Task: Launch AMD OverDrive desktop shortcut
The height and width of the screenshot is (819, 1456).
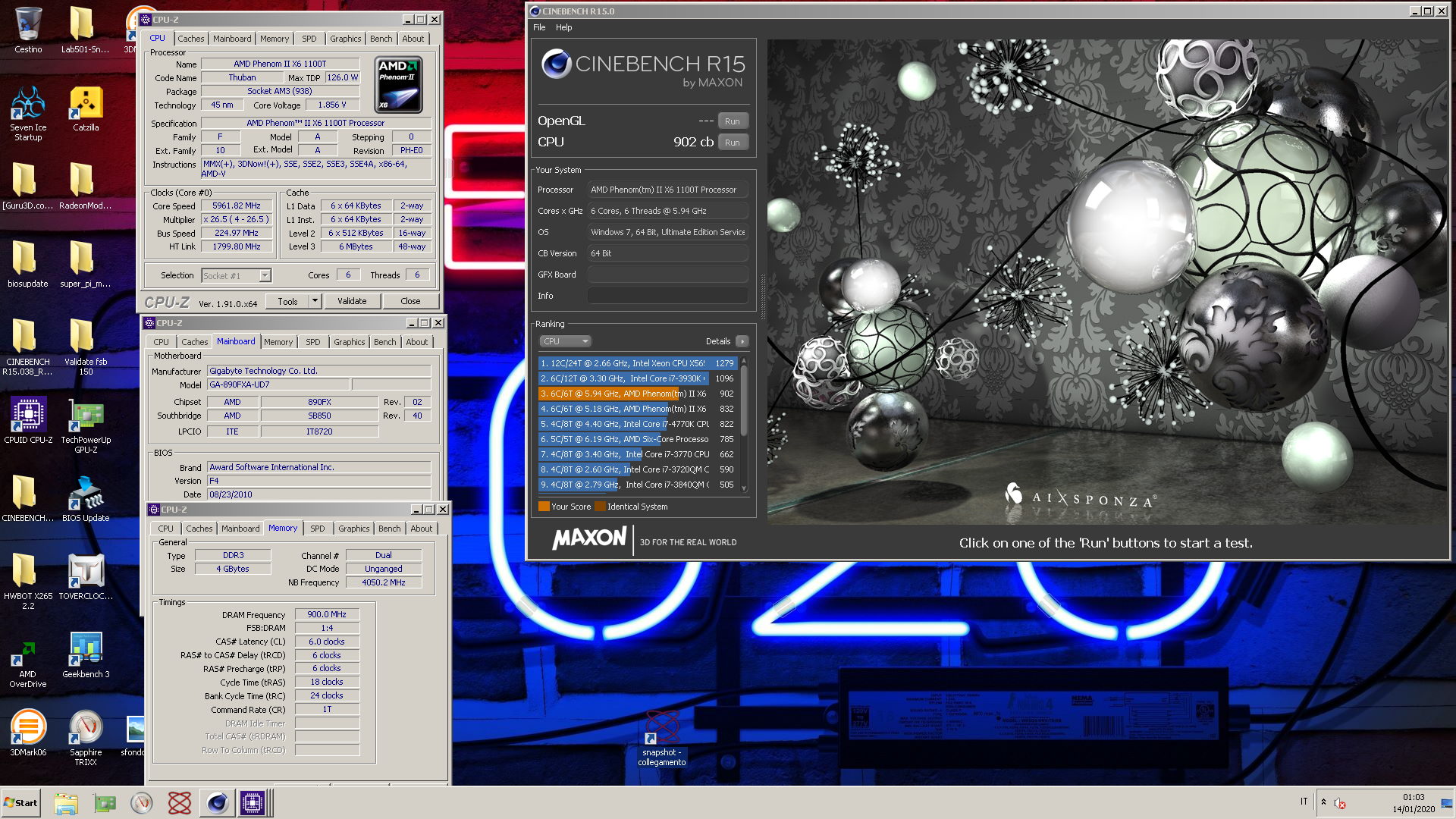Action: (28, 660)
